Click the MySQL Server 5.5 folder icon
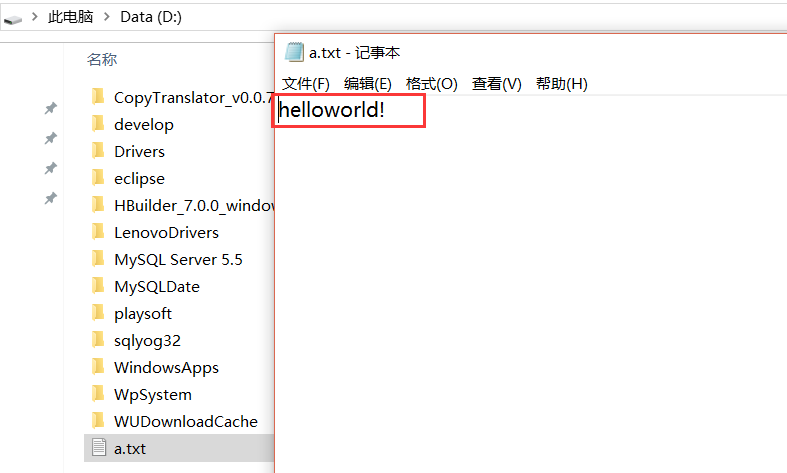 tap(98, 259)
